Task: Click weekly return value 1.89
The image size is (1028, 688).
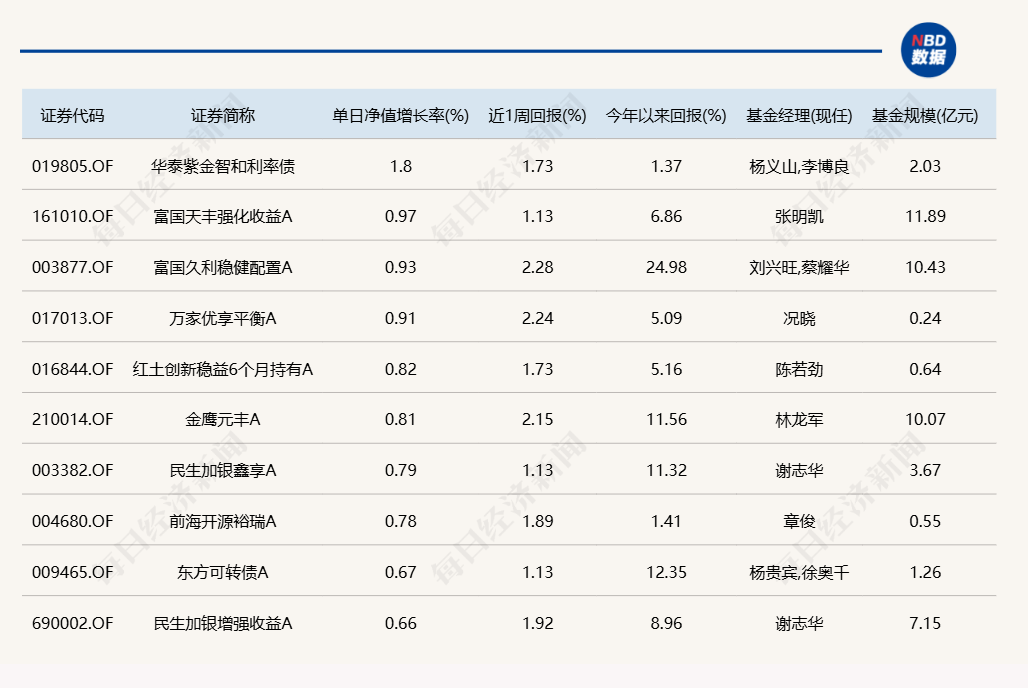Action: point(538,521)
